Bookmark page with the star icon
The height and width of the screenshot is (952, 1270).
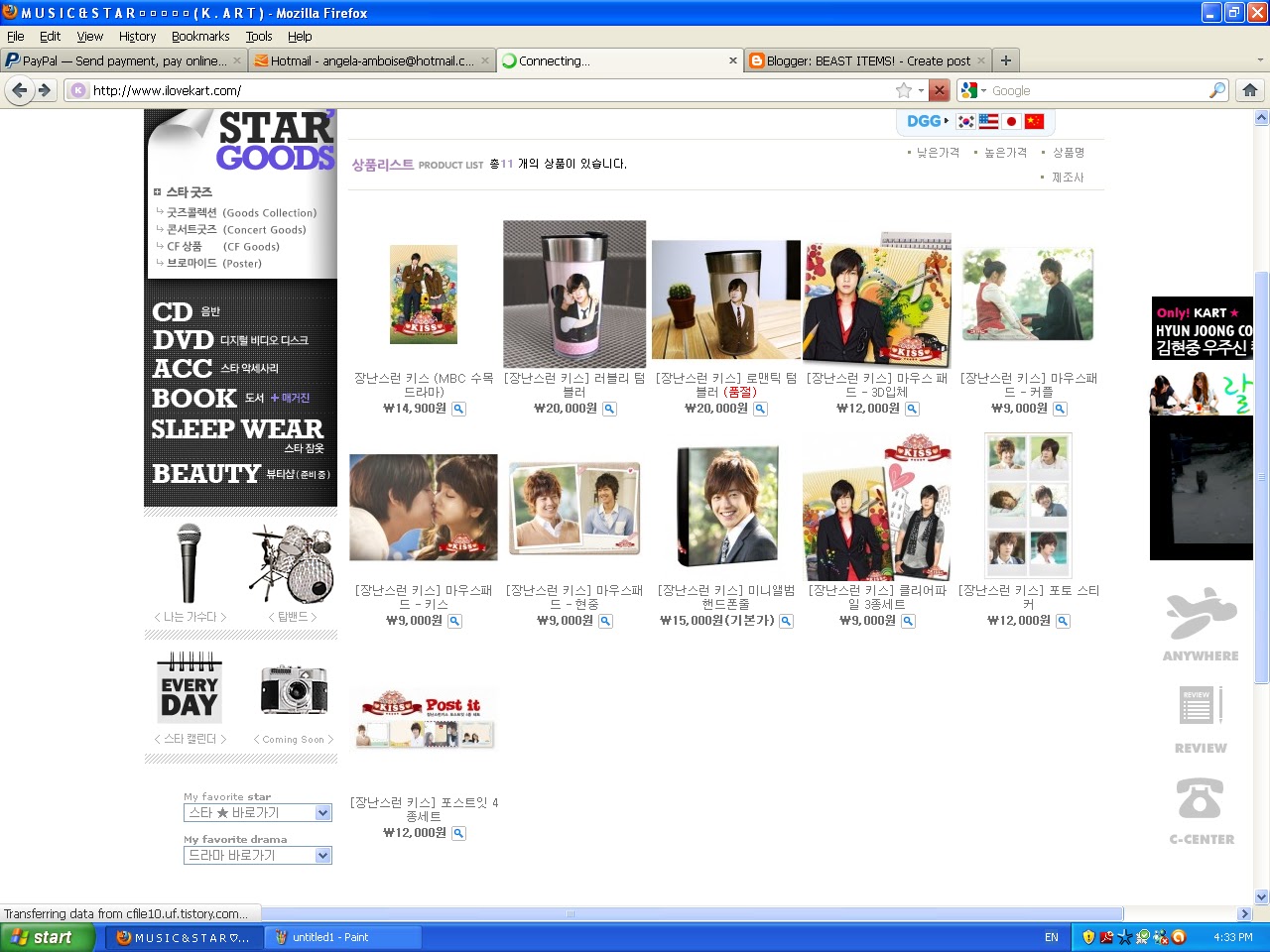click(904, 90)
